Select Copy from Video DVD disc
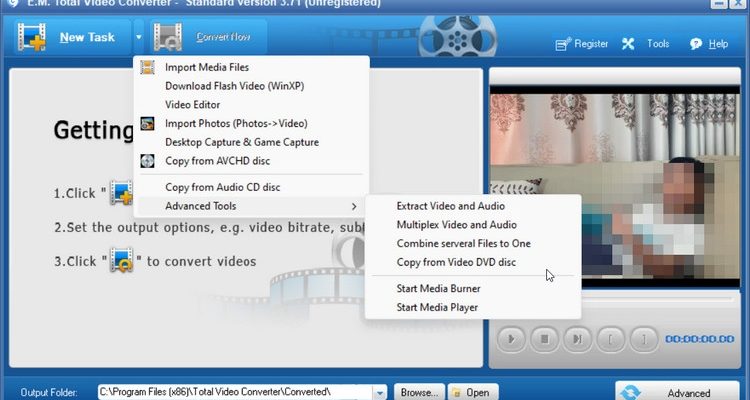The width and height of the screenshot is (750, 400). (x=473, y=262)
